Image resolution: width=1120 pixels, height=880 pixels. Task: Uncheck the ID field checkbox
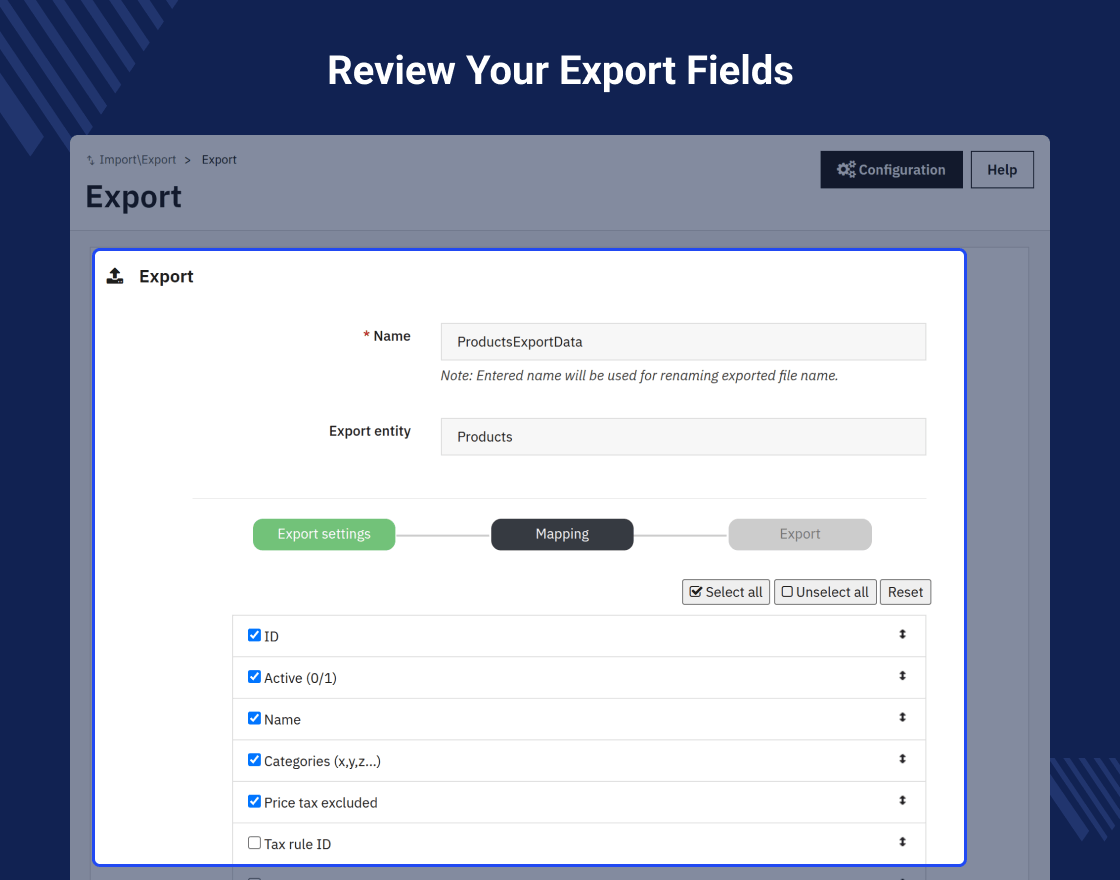click(x=254, y=635)
